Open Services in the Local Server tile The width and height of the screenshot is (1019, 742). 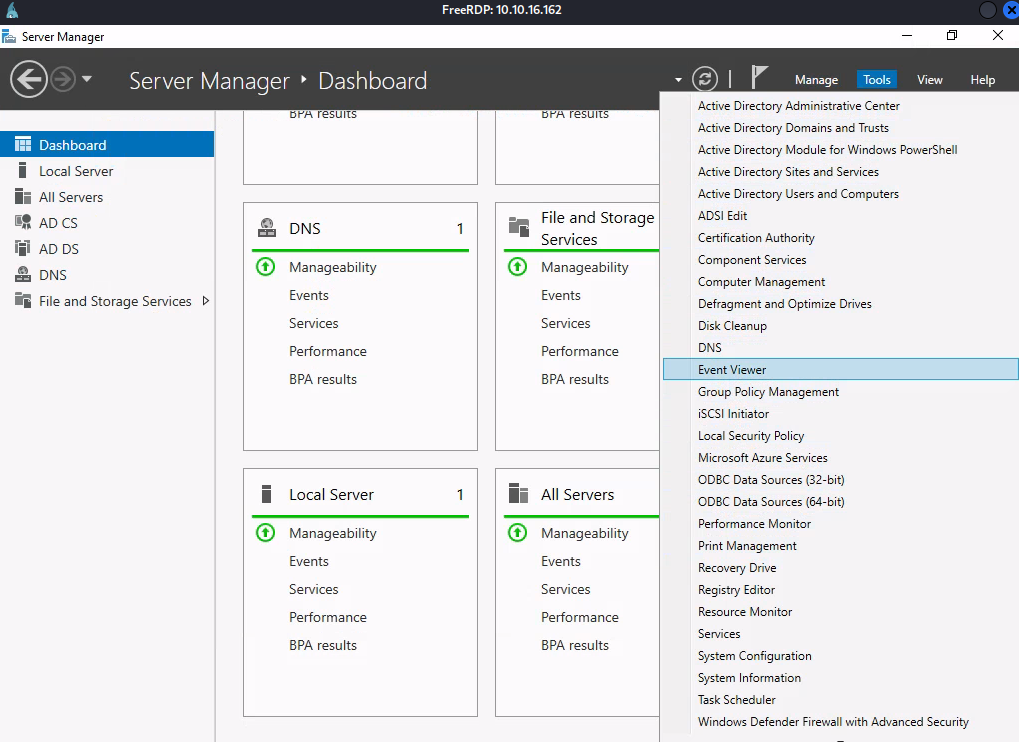point(313,589)
